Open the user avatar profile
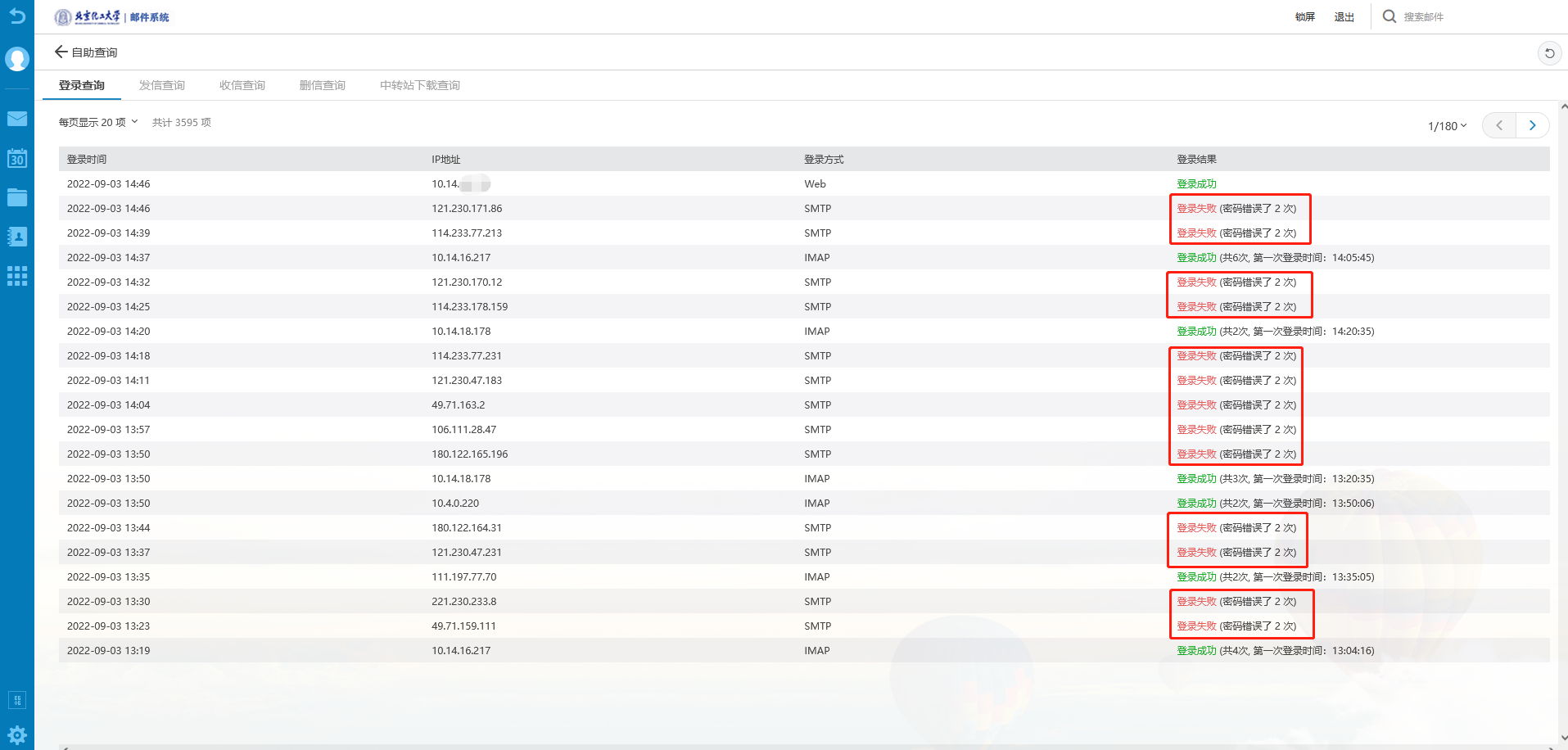This screenshot has width=1568, height=750. pos(17,59)
